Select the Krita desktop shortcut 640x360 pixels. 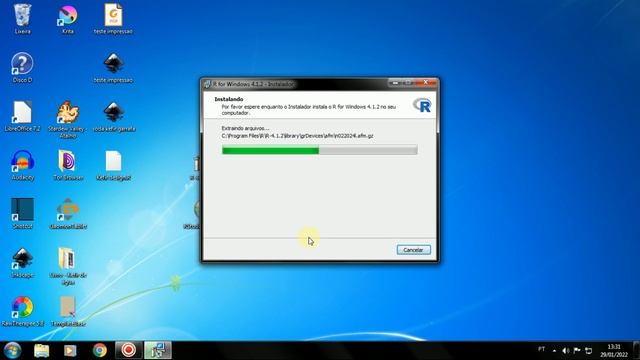68,19
